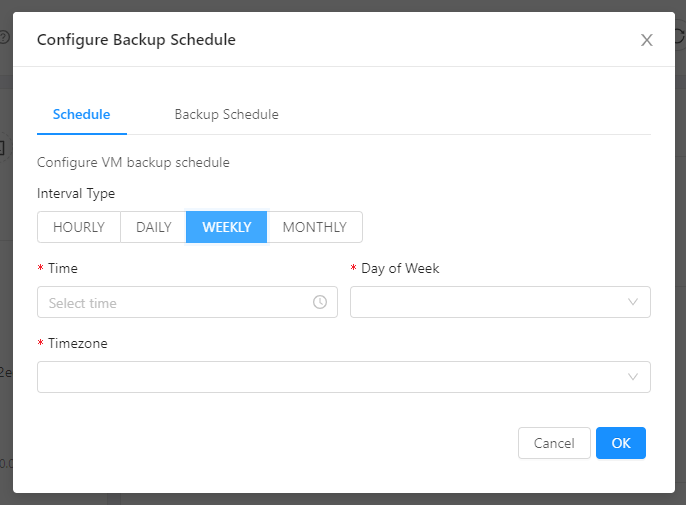Click the Timezone dropdown arrow icon

[x=633, y=377]
